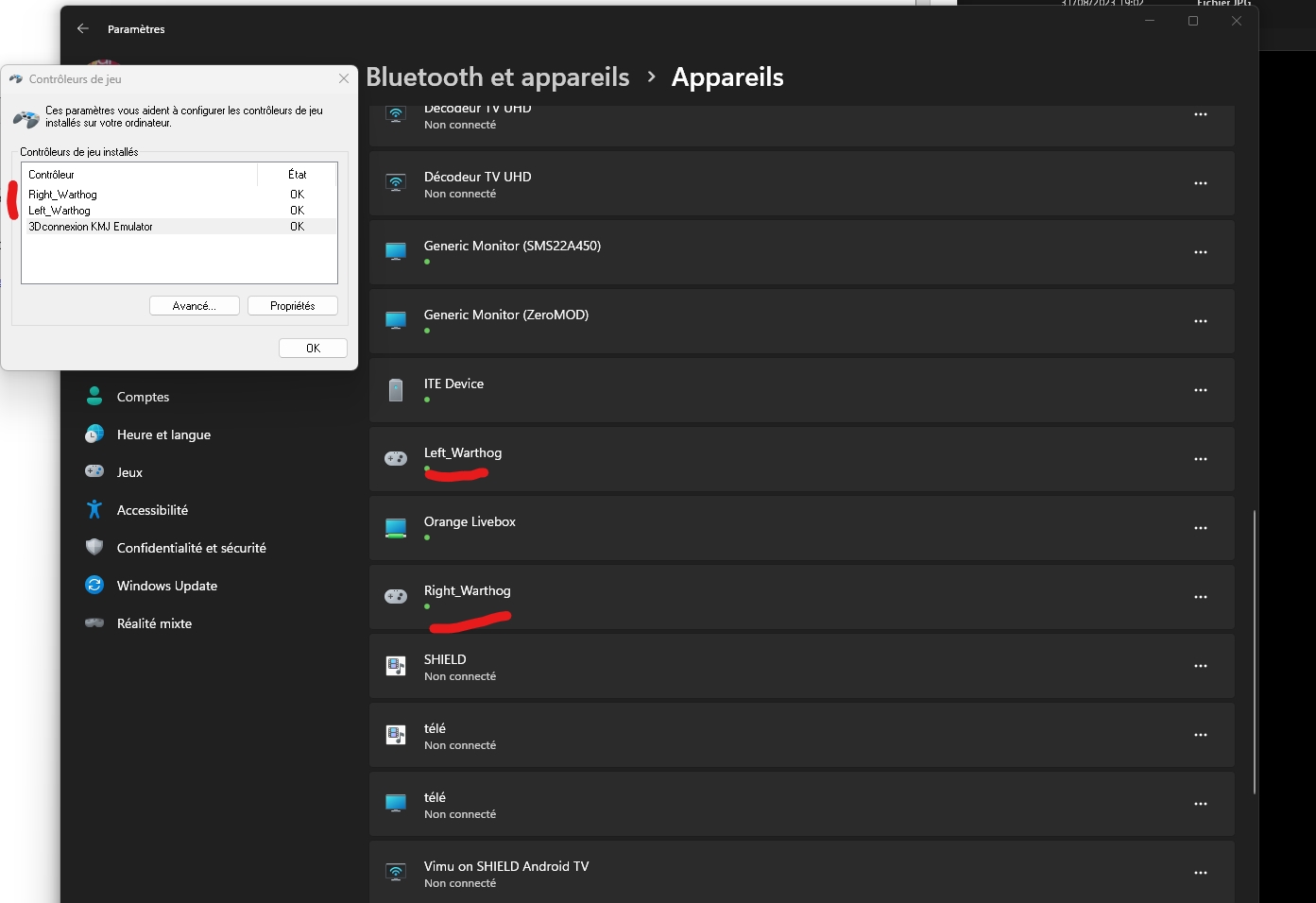Click the Vimu on SHIELD Android TV icon
Screen dimensions: 1316x903
(396, 873)
